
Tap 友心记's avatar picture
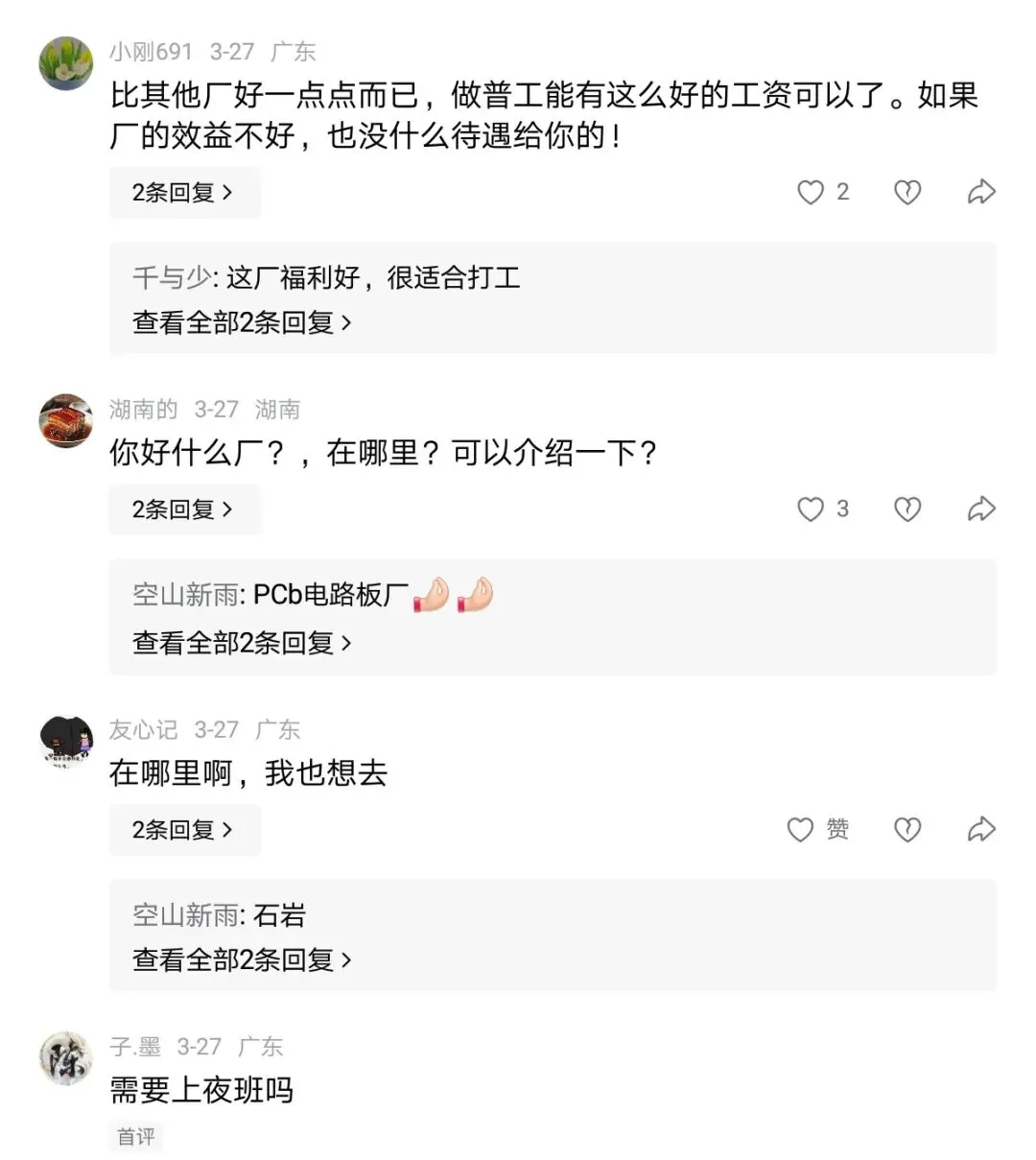[x=66, y=742]
